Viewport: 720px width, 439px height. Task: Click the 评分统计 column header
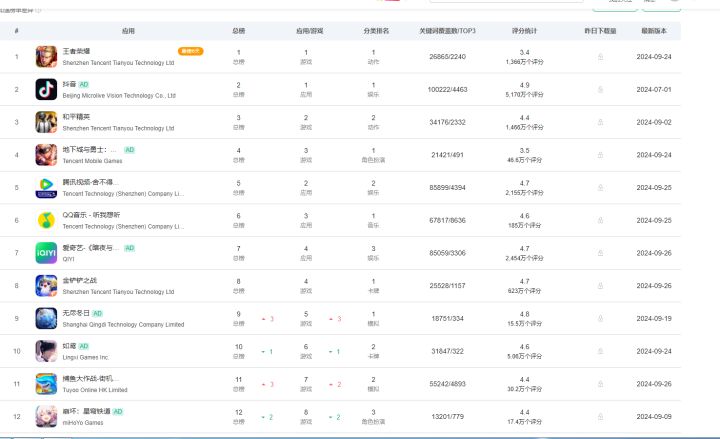pyautogui.click(x=524, y=31)
